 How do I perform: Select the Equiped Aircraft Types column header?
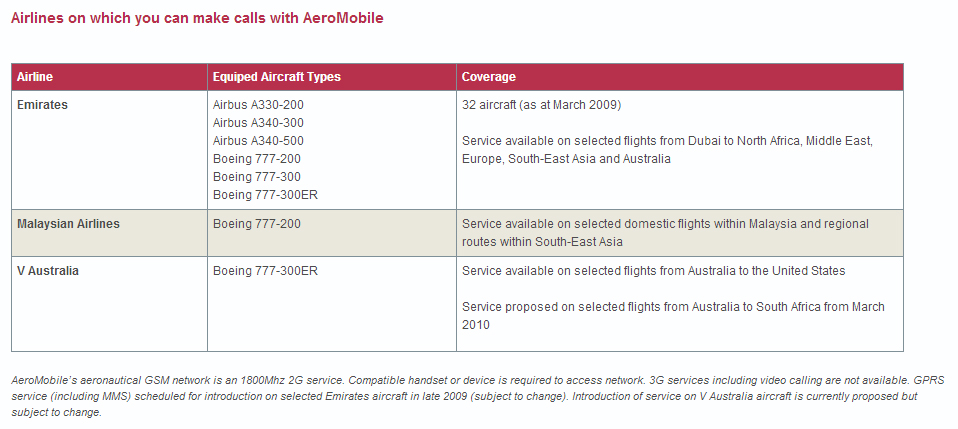pyautogui.click(x=277, y=77)
